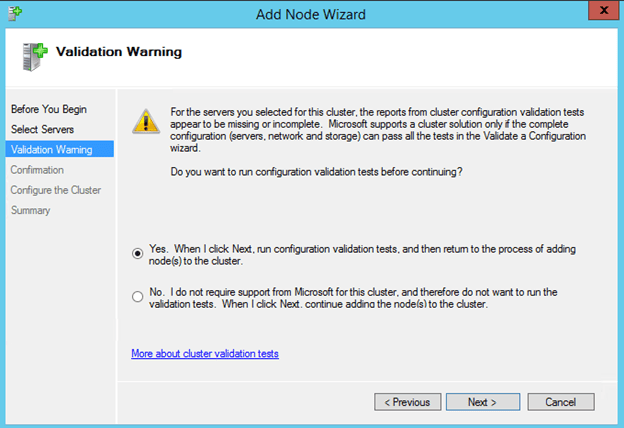Click the server icon beside the page heading
Image resolution: width=624 pixels, height=428 pixels.
click(x=30, y=55)
